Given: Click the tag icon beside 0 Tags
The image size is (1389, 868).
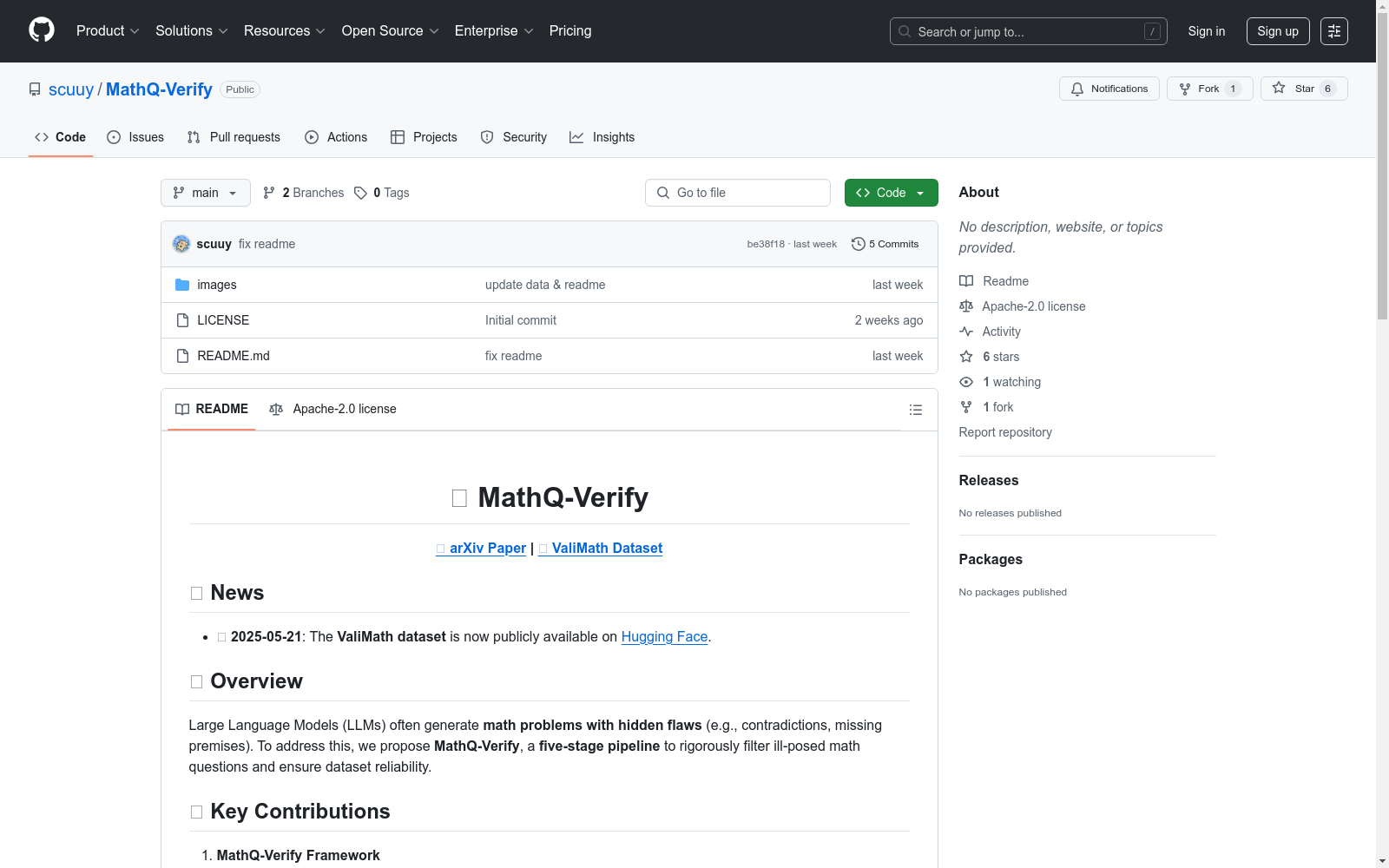Looking at the screenshot, I should (x=361, y=193).
